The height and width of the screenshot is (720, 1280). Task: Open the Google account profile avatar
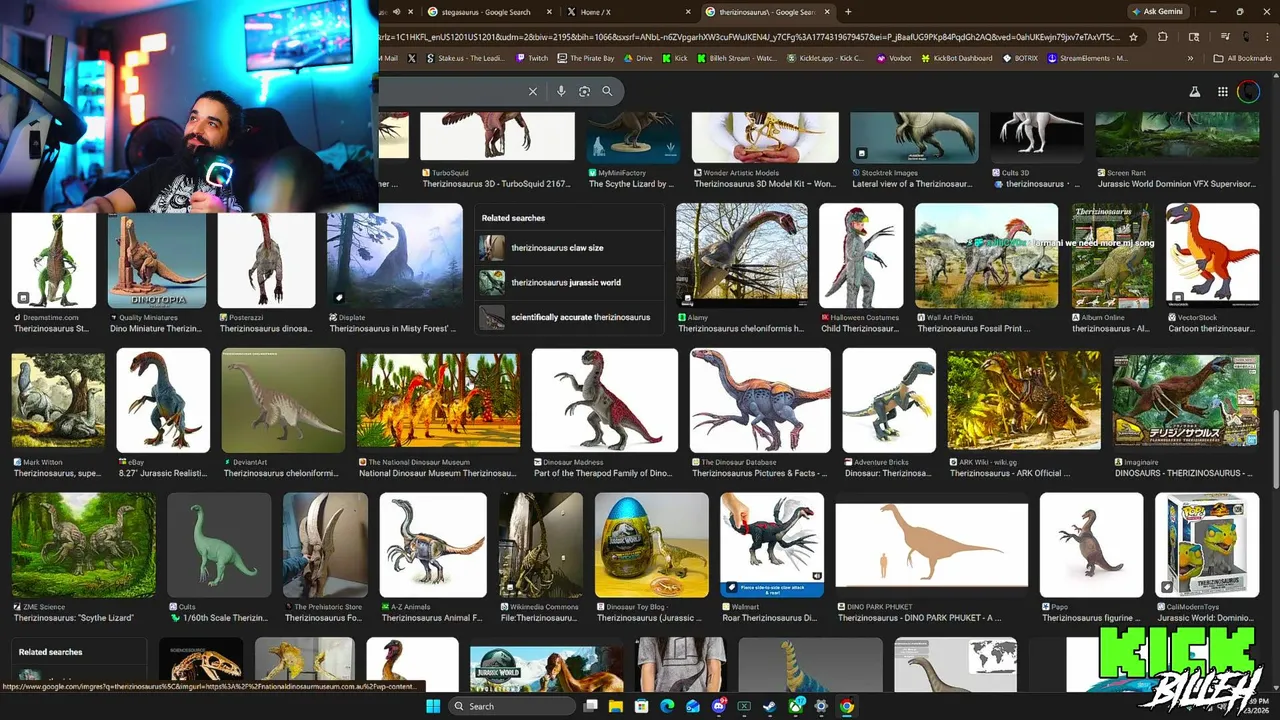(x=1249, y=92)
